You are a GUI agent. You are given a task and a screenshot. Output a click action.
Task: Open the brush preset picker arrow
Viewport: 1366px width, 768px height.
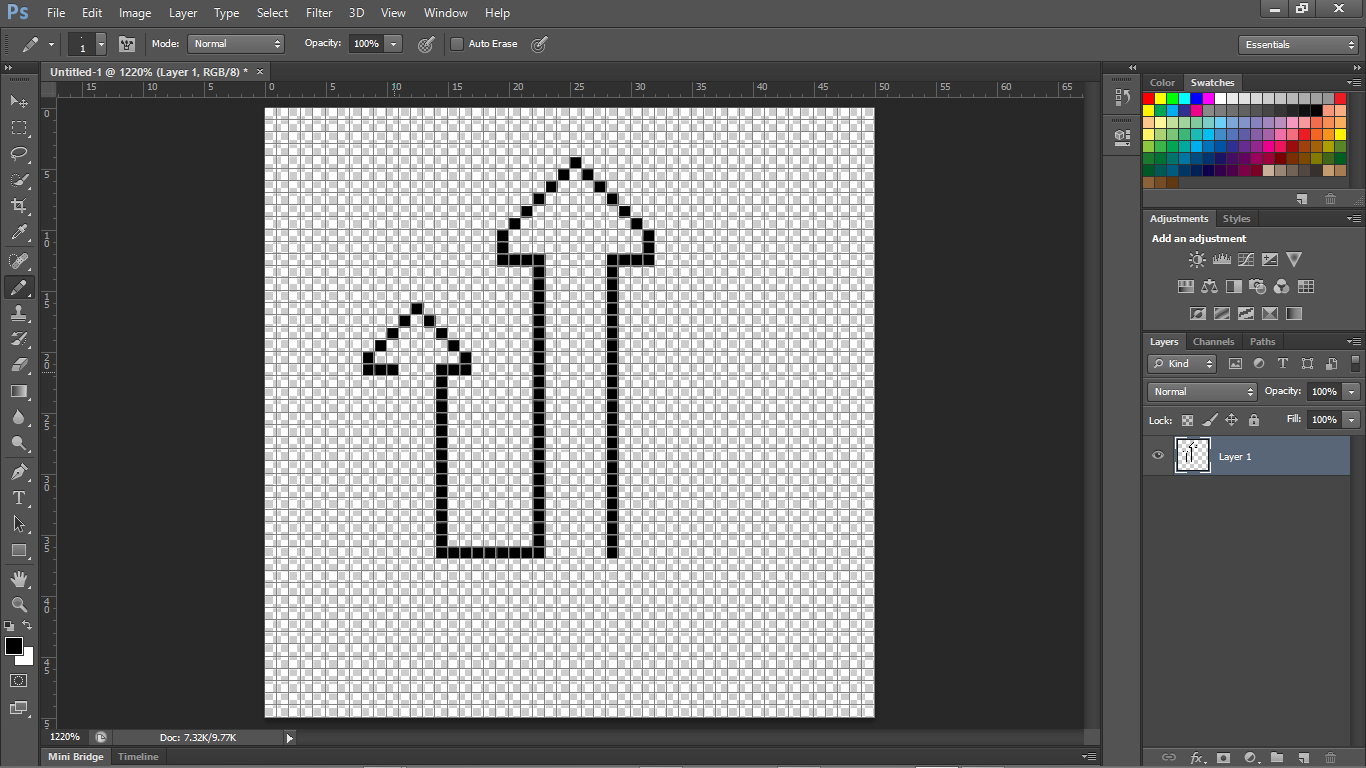click(101, 45)
